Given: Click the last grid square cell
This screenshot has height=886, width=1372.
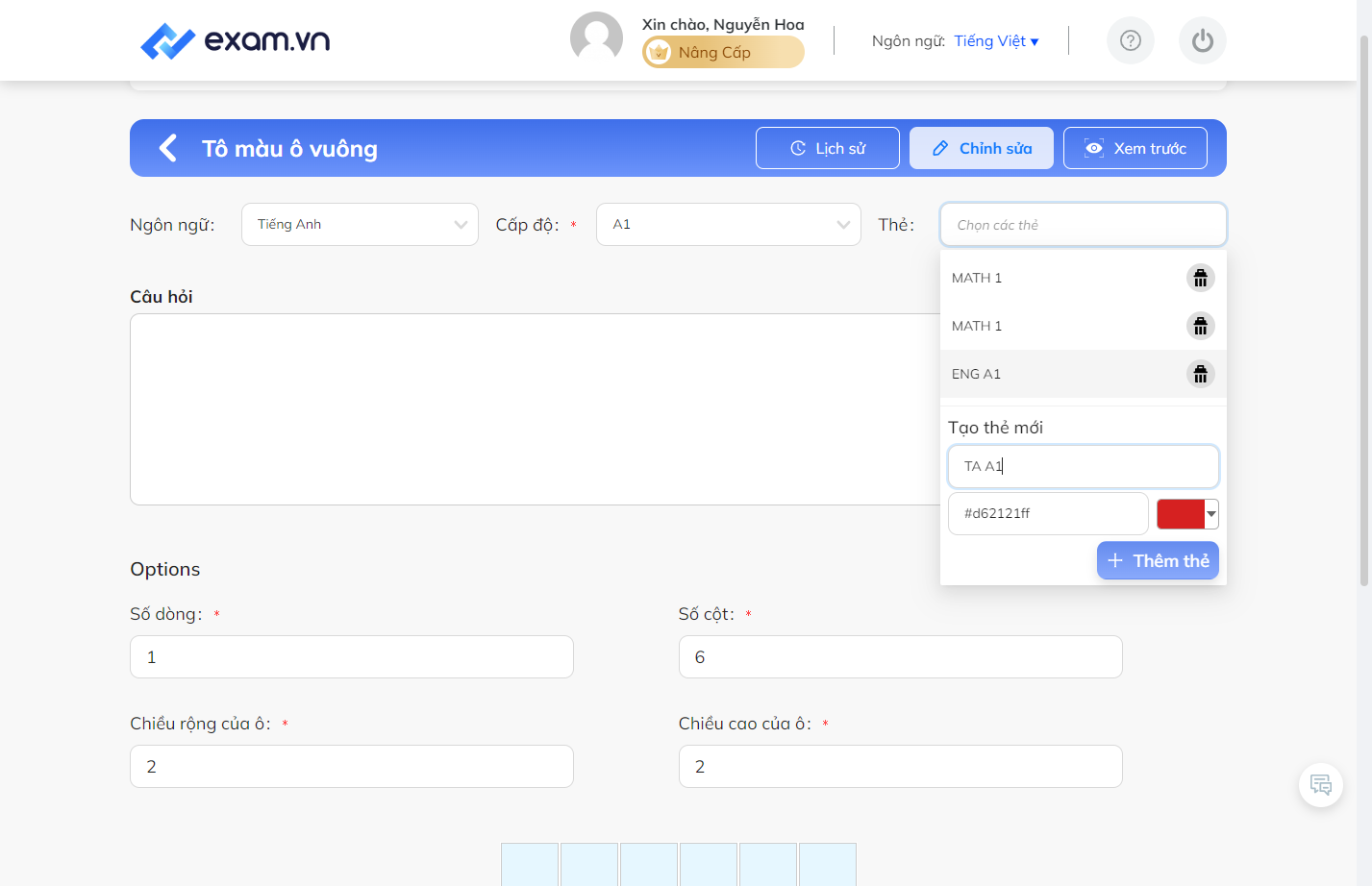Looking at the screenshot, I should (x=828, y=864).
